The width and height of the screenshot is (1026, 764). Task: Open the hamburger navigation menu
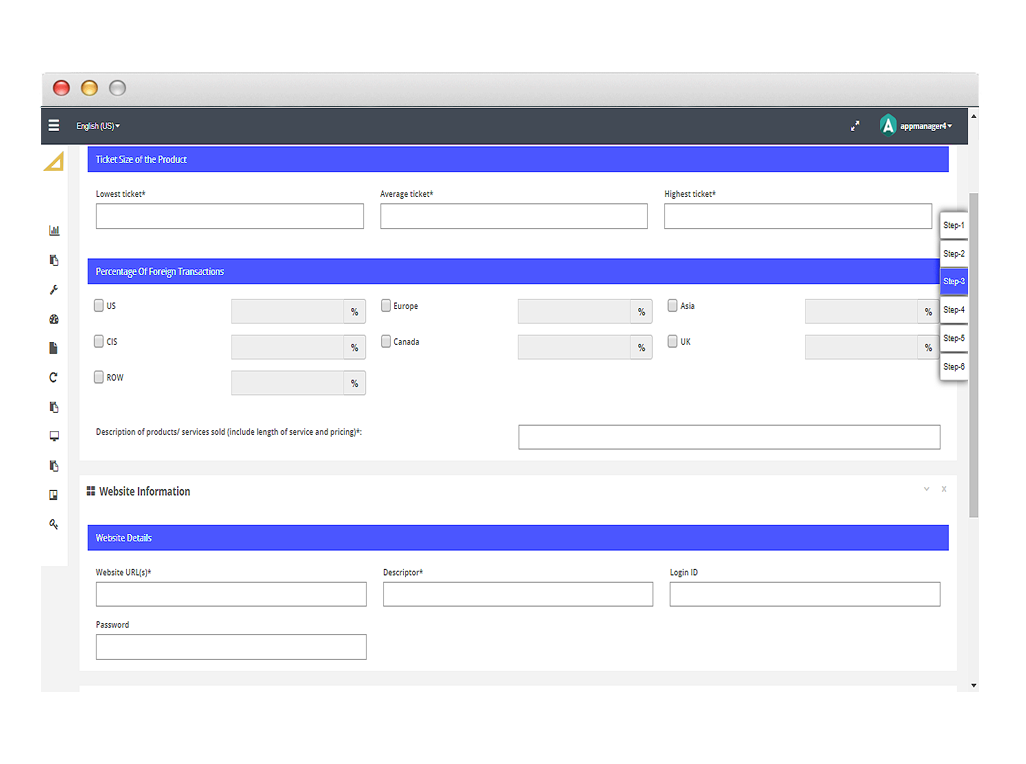tap(53, 125)
